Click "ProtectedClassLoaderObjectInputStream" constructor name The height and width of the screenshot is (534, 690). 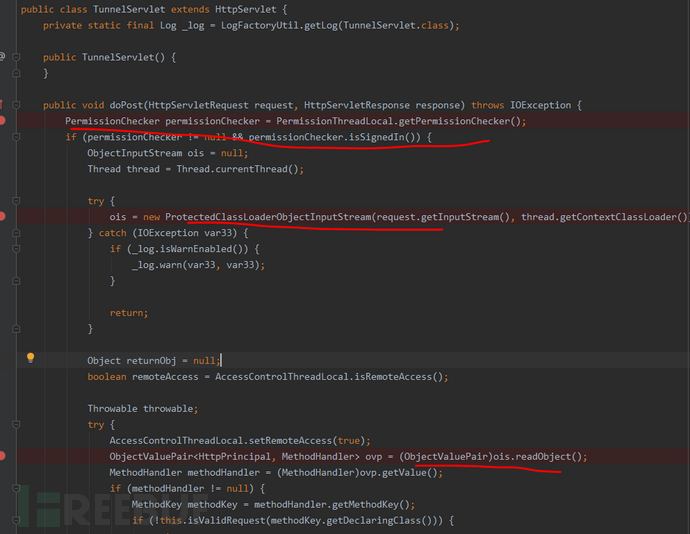tap(268, 217)
